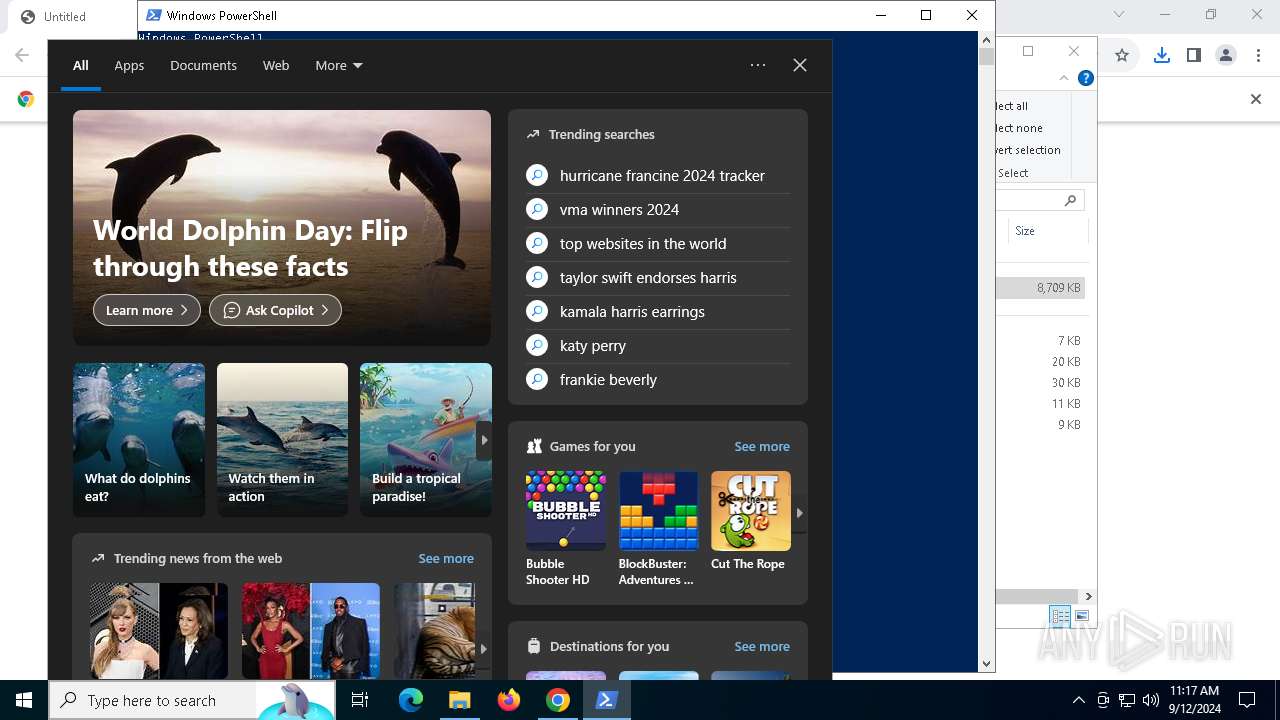Click See more for Destinations for you
This screenshot has width=1280, height=720.
(x=762, y=646)
